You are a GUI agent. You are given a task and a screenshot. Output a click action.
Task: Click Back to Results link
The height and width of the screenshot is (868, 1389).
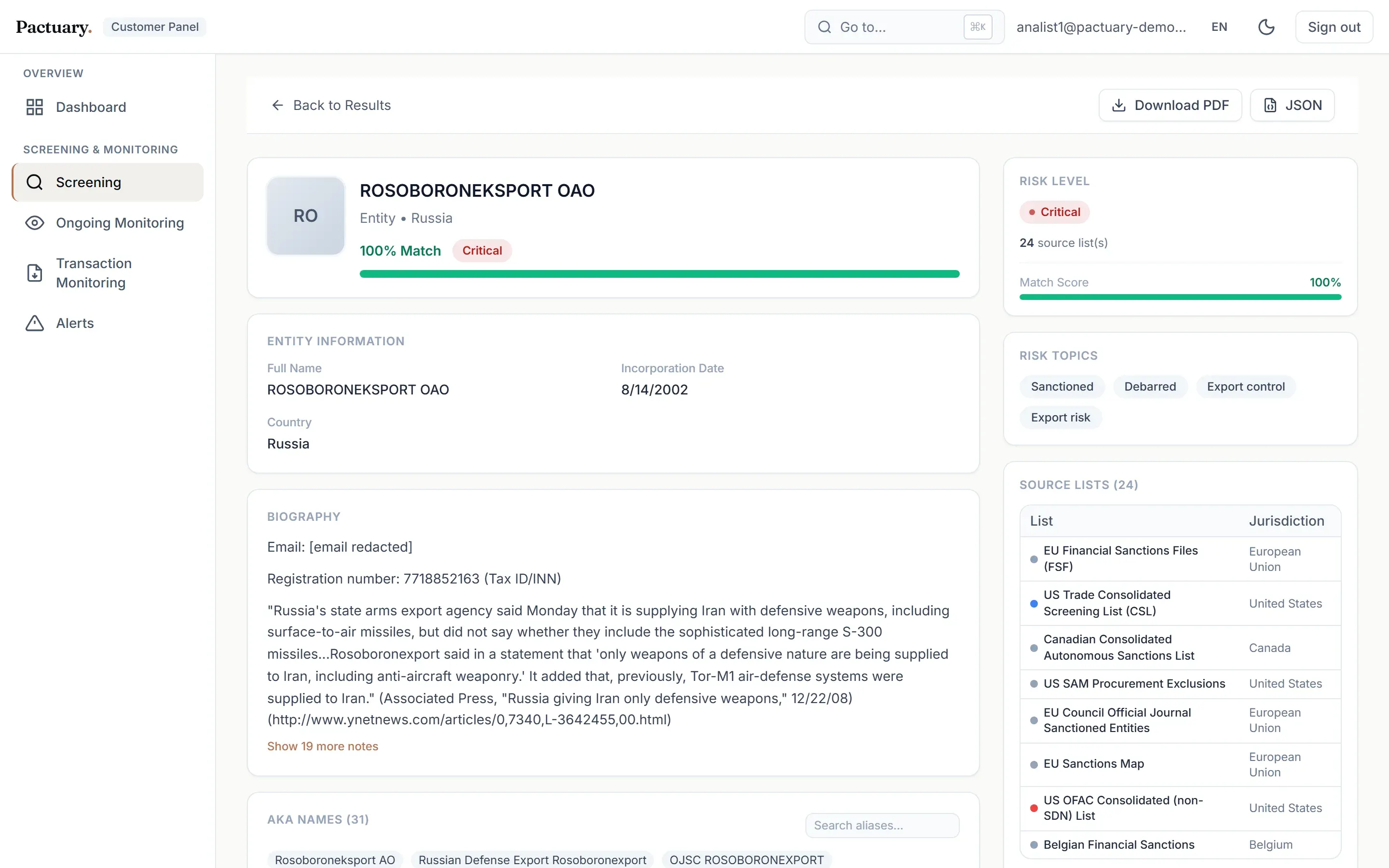[330, 105]
